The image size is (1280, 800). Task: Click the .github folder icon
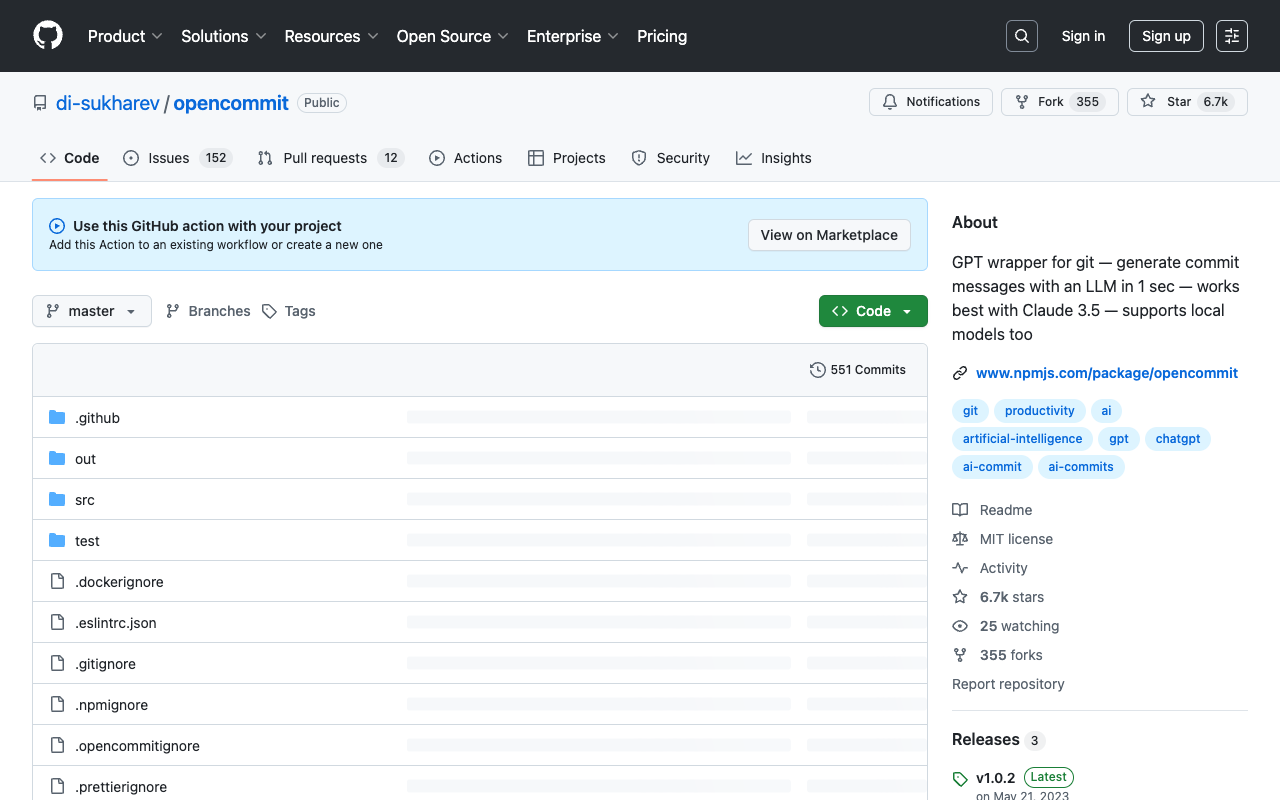(x=57, y=418)
